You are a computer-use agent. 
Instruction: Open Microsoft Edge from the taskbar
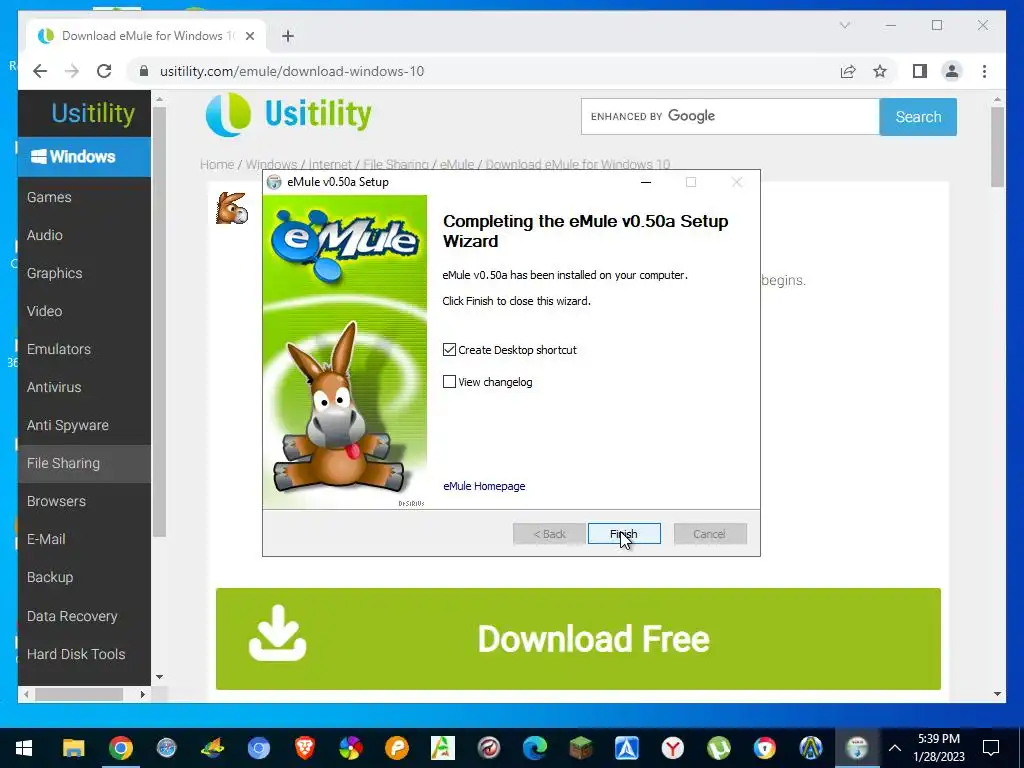(534, 748)
